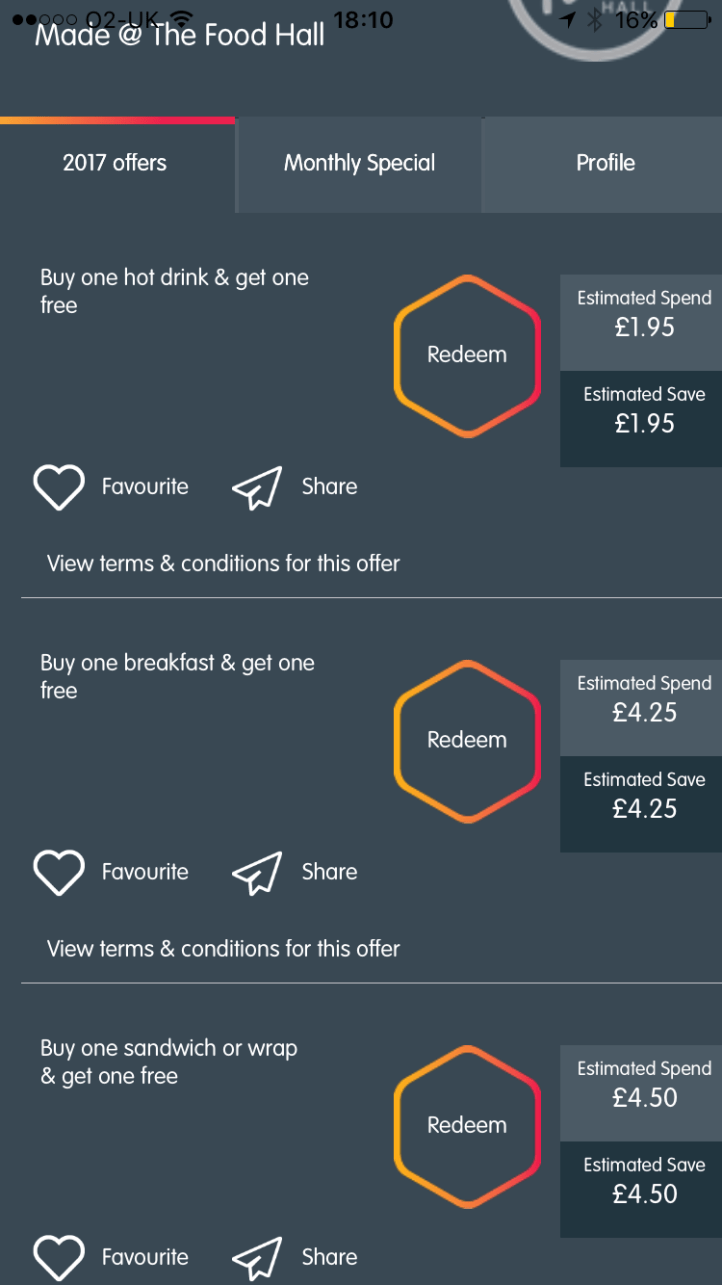Redeem the sandwich or wrap offer
The image size is (722, 1285).
click(467, 1125)
